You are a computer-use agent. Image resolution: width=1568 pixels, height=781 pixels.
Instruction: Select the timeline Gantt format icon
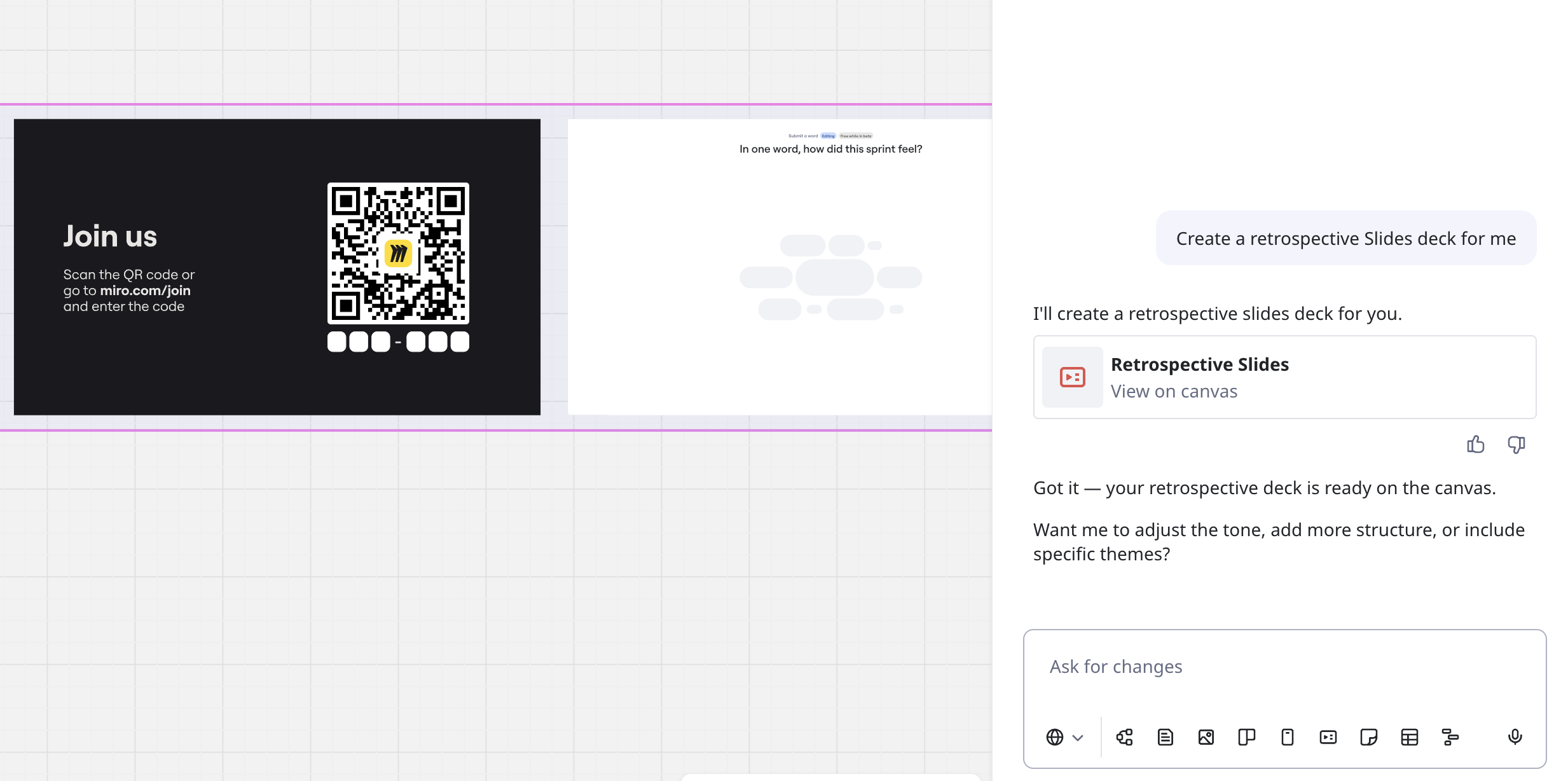click(1450, 737)
